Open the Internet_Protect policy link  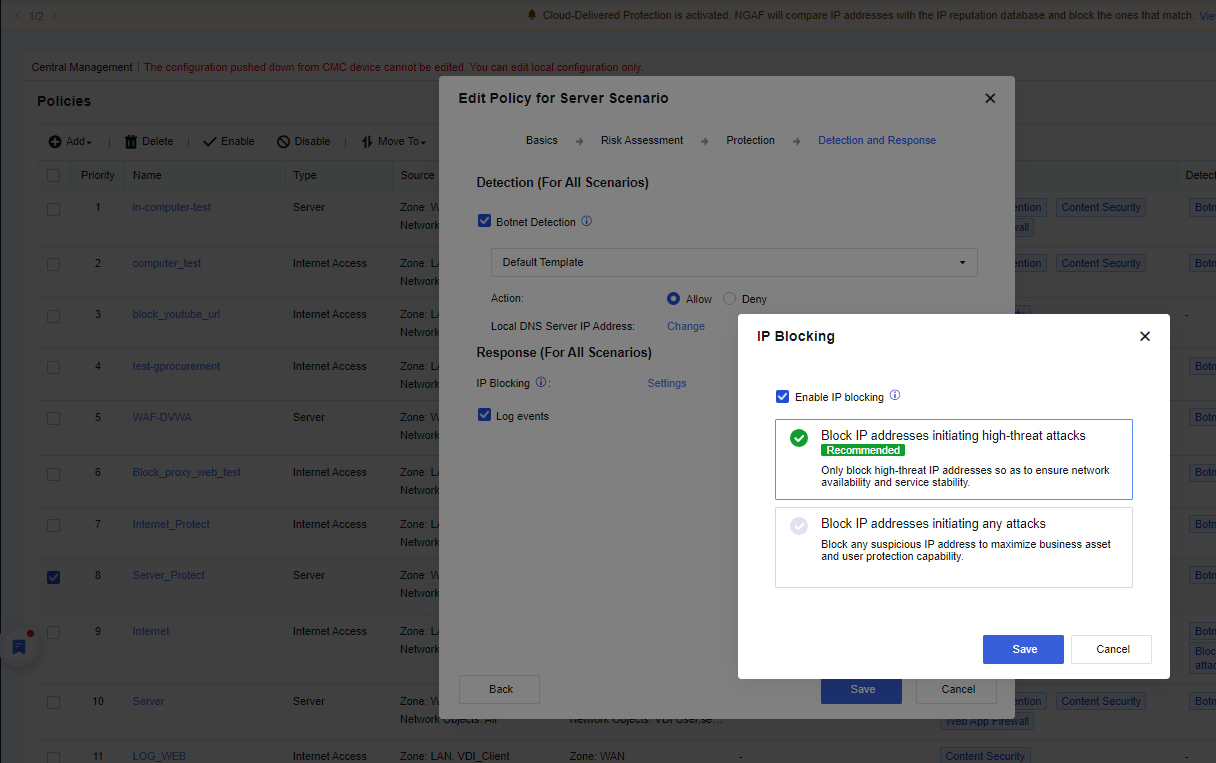pos(171,524)
